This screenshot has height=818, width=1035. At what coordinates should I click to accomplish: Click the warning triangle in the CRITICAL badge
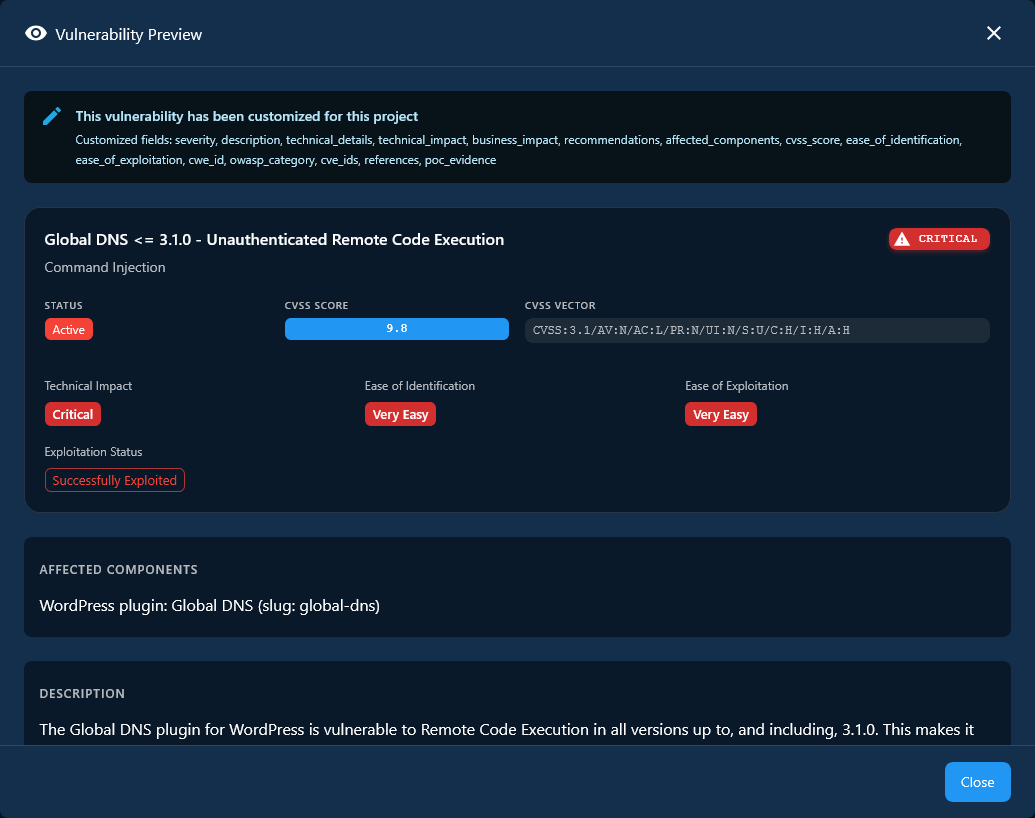pyautogui.click(x=902, y=239)
